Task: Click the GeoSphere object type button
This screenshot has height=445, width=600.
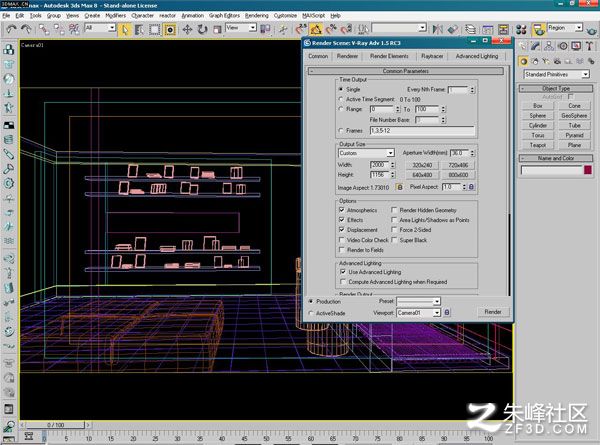Action: [574, 116]
